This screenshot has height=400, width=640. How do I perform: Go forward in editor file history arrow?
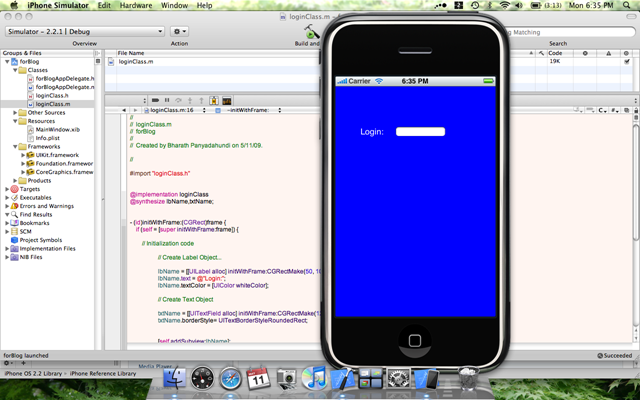point(136,110)
